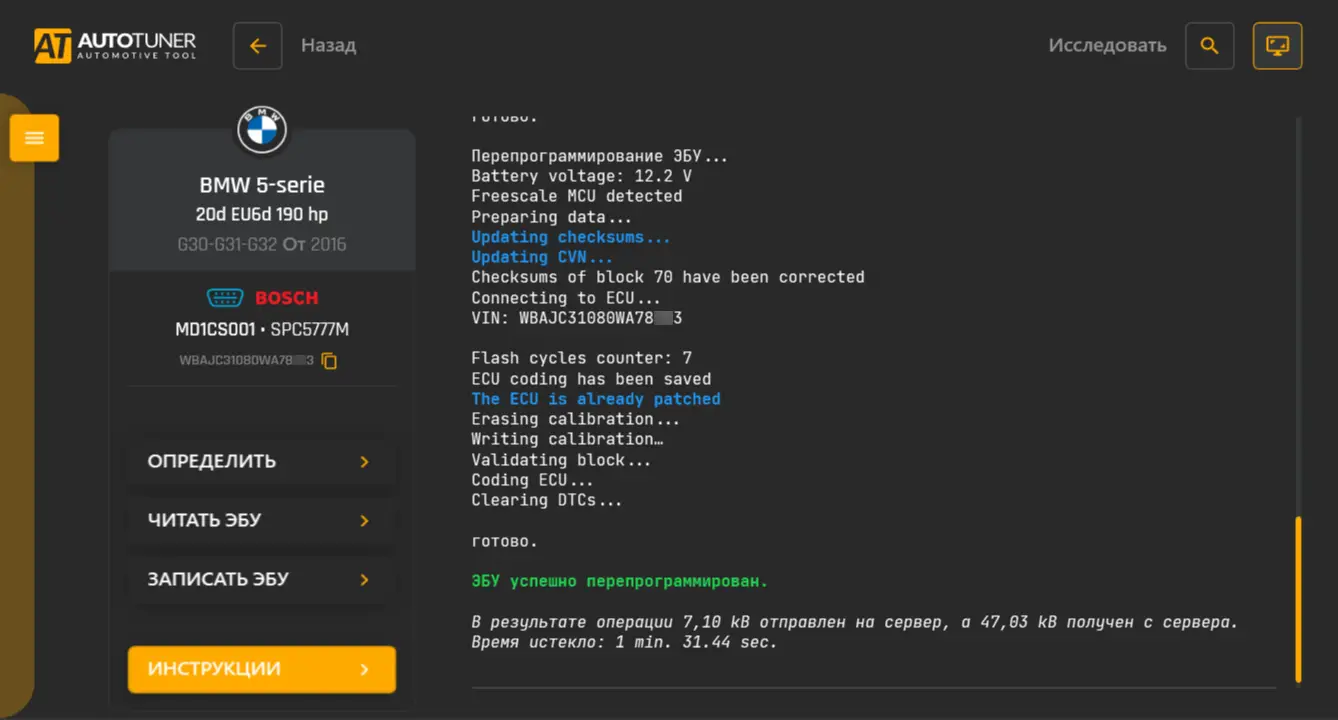
Task: Click the Flash cycles counter: 7 line
Action: (581, 358)
